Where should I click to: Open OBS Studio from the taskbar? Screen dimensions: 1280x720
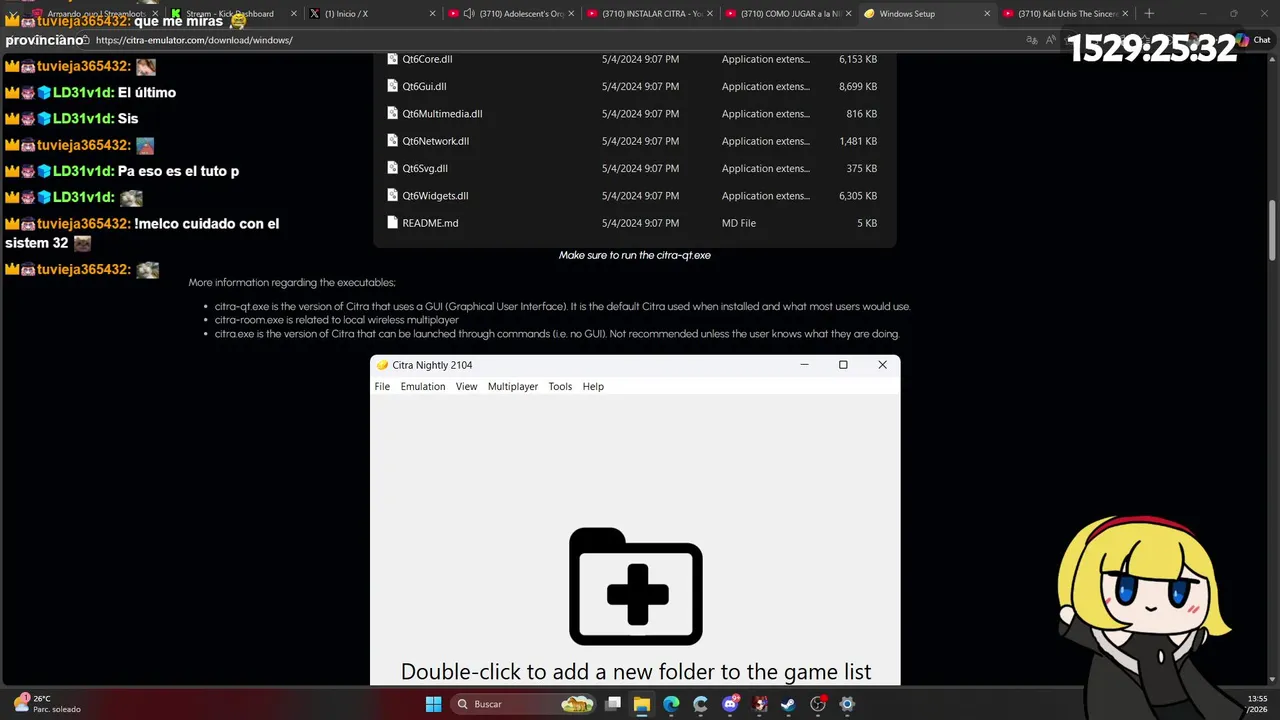click(x=818, y=704)
